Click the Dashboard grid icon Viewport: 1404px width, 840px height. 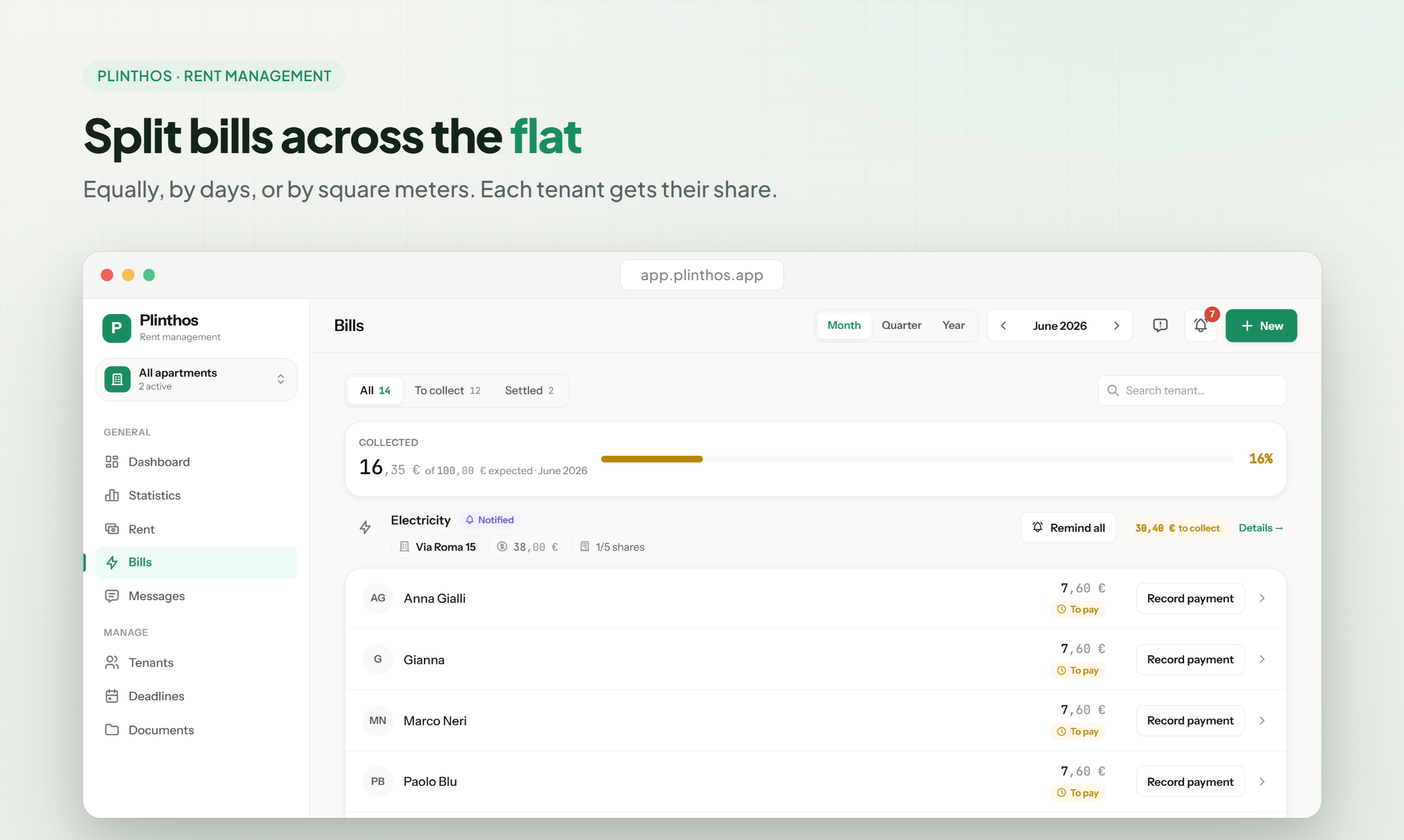(x=112, y=462)
